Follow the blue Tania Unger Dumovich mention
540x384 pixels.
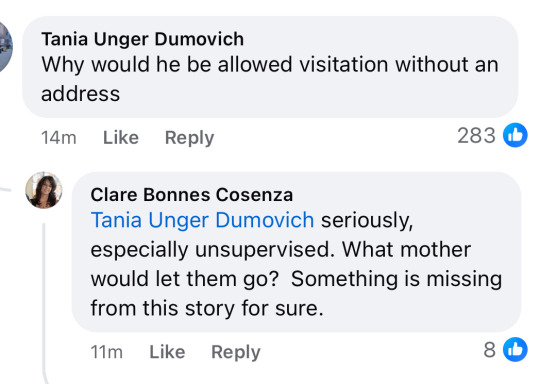tap(202, 220)
